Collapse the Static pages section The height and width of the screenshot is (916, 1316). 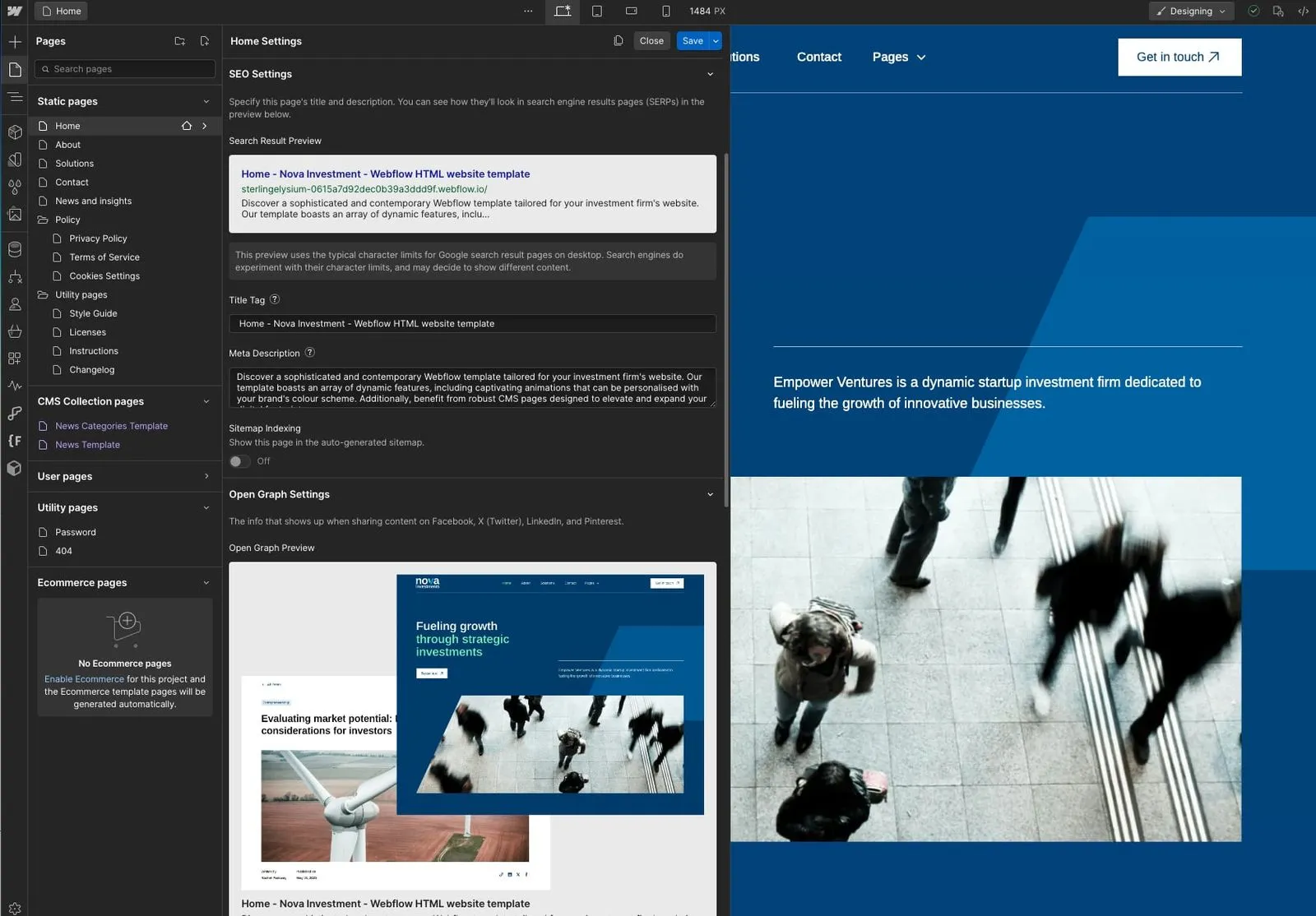click(x=206, y=100)
